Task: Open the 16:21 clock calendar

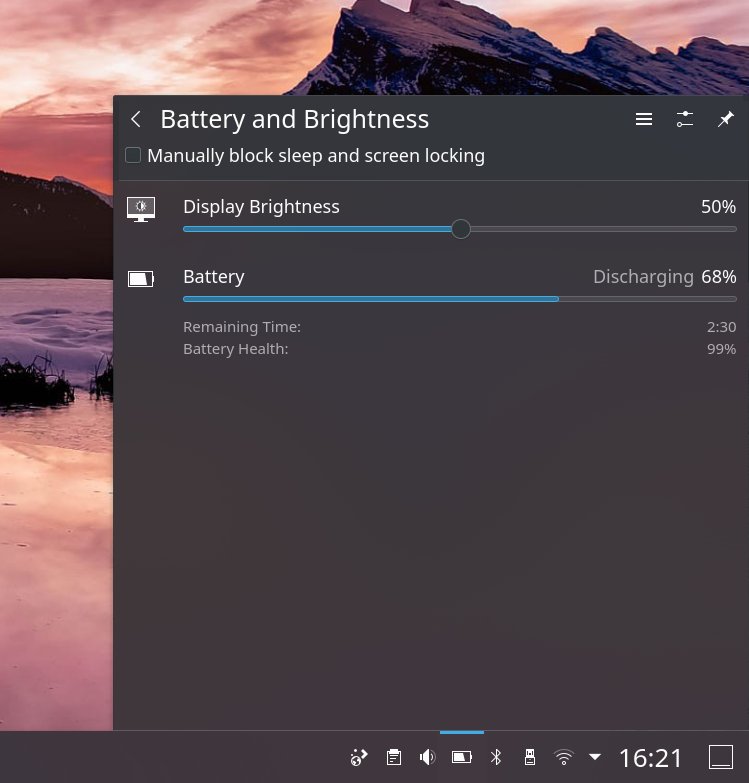Action: 651,758
